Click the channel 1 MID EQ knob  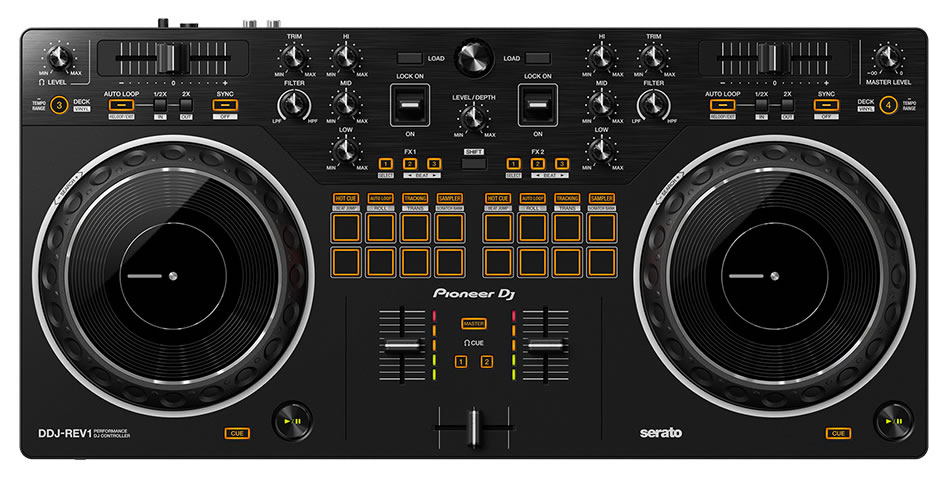tap(346, 103)
